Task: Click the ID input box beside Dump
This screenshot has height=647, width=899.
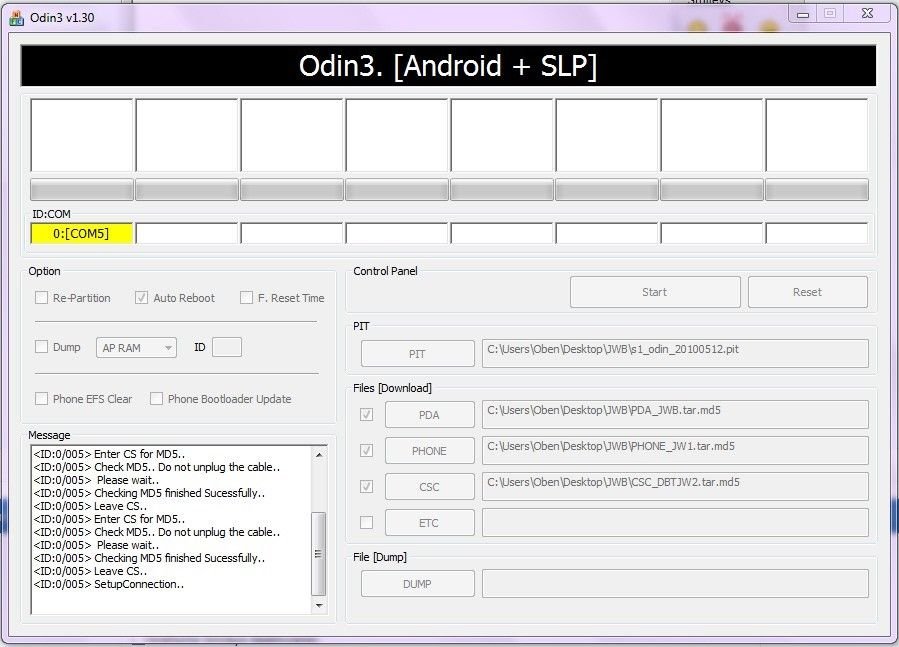Action: (x=227, y=347)
